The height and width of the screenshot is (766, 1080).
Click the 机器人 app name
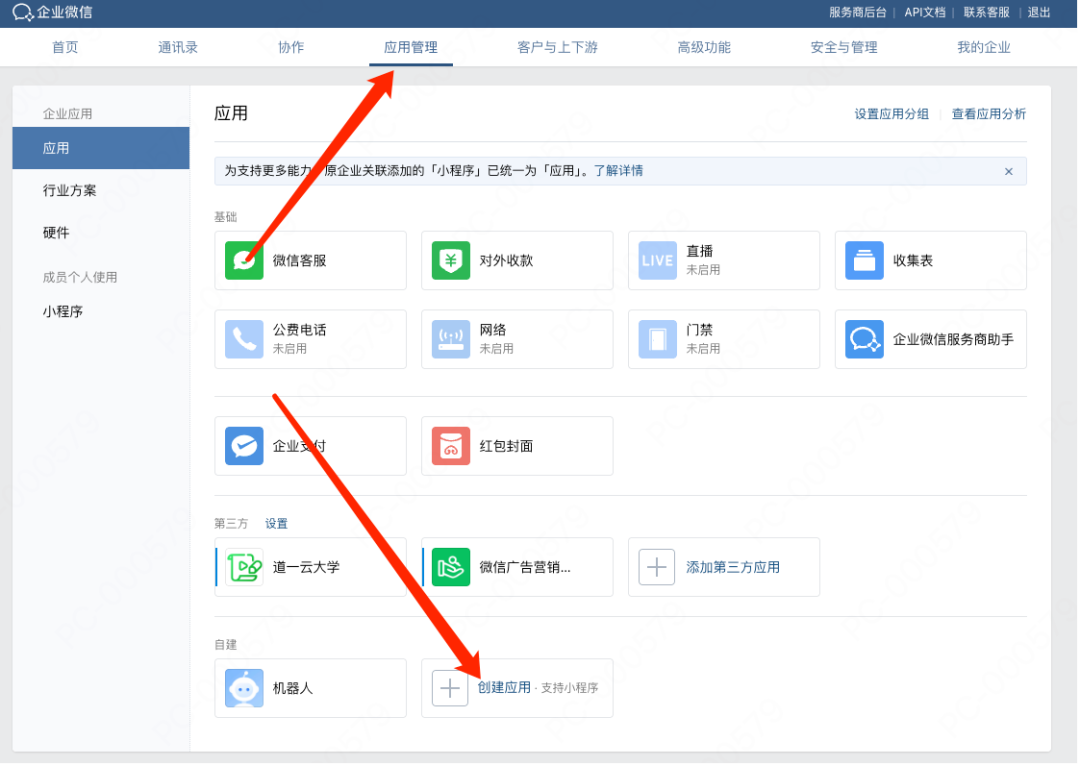click(x=293, y=688)
